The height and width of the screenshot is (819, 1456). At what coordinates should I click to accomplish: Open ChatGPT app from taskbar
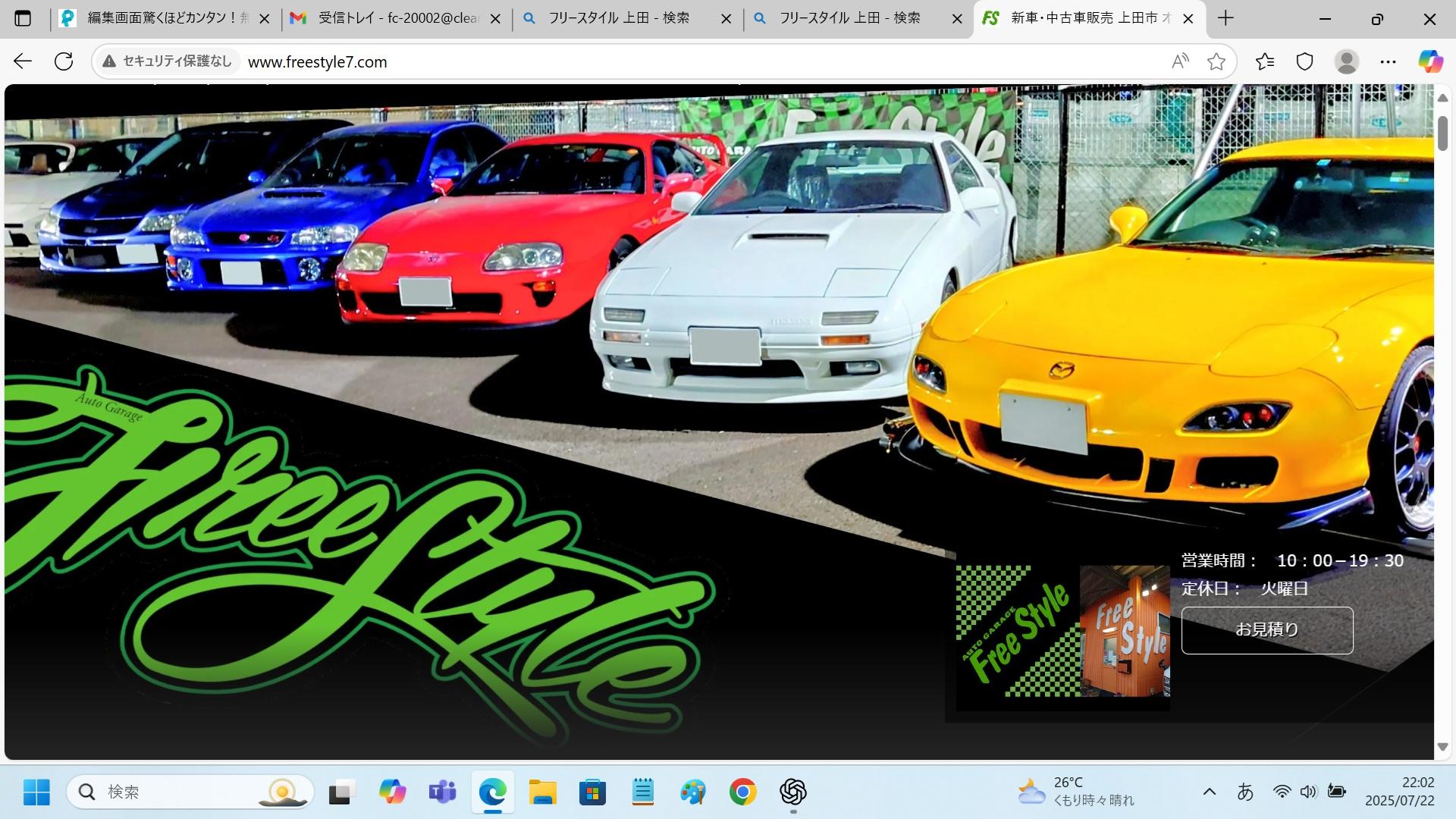[792, 792]
